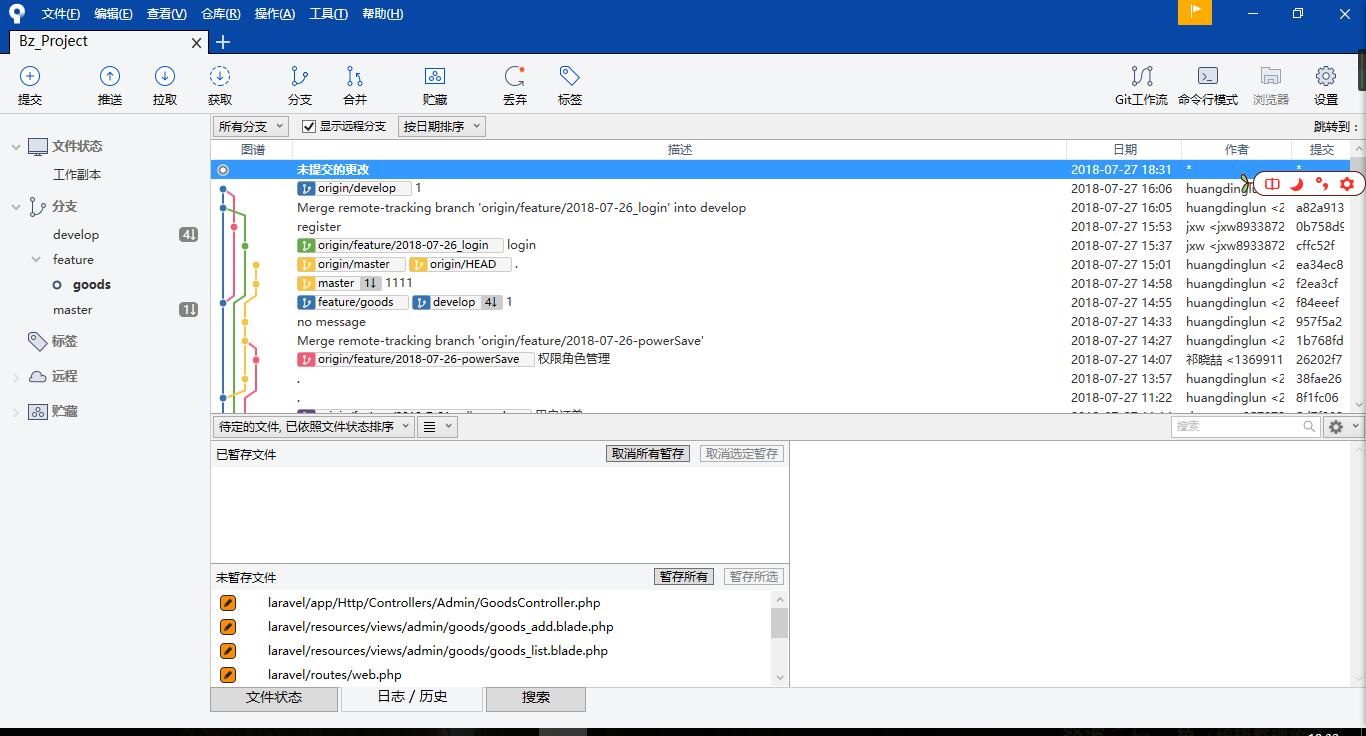Launch Git工作流 (Git Flow)
This screenshot has width=1366, height=736.
tap(1140, 84)
